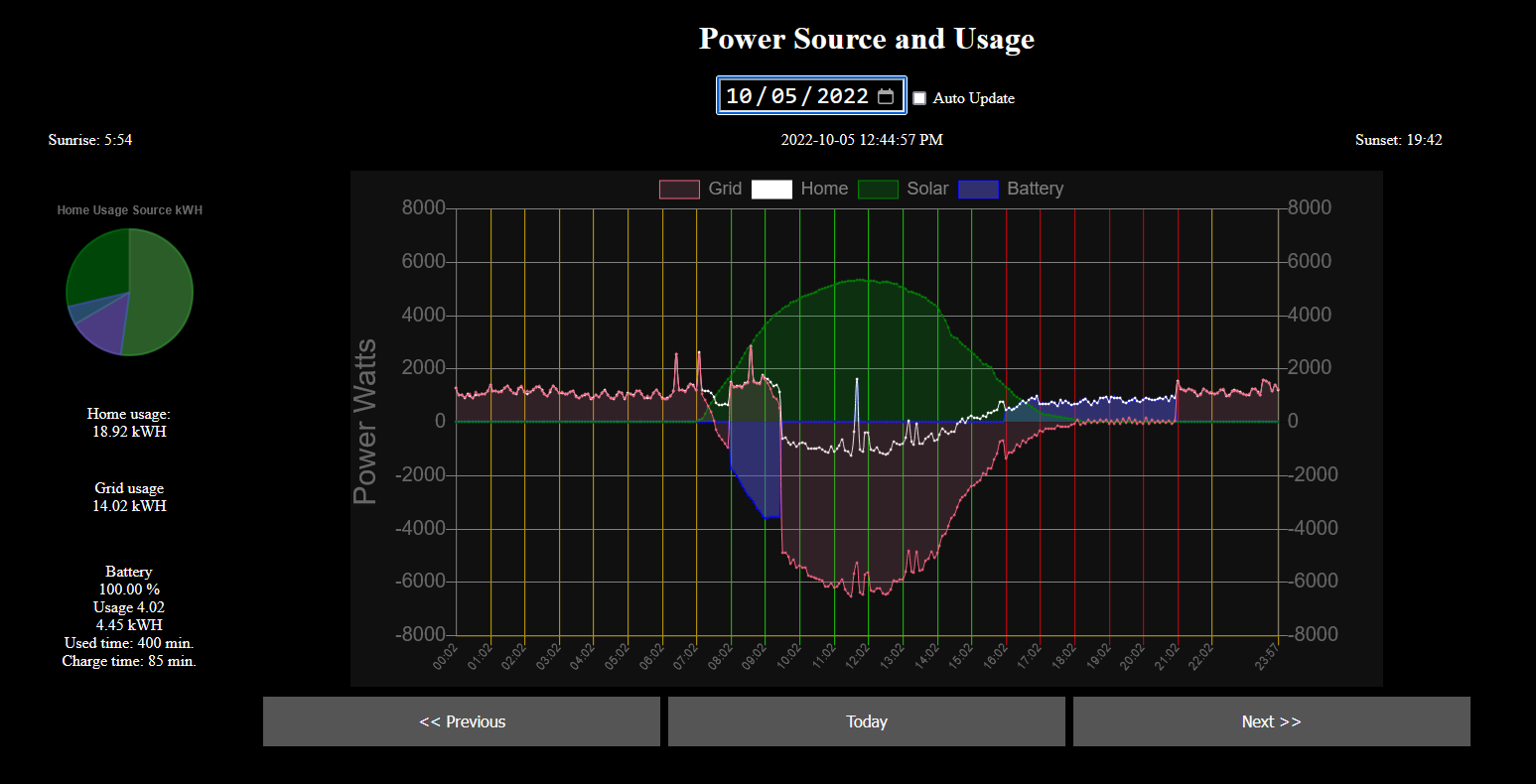1536x784 pixels.
Task: Advance to the next day using Next
Action: pyautogui.click(x=1271, y=721)
